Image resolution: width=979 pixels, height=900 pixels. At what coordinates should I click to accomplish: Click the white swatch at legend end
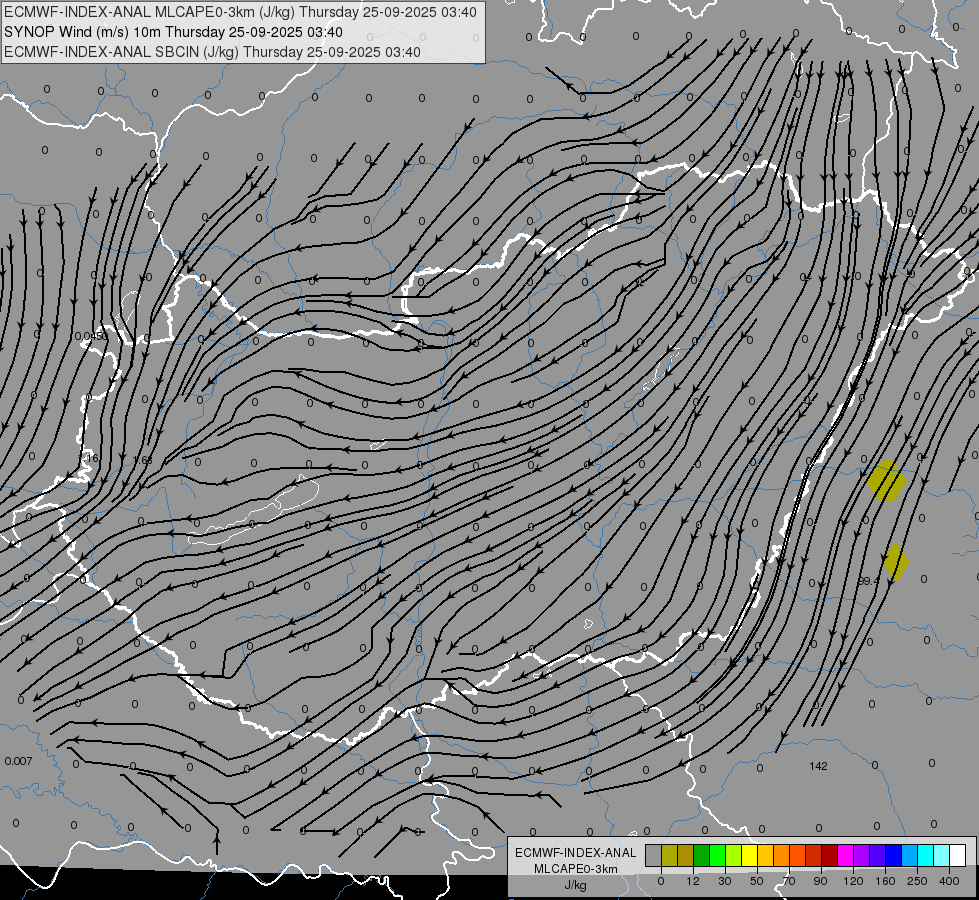point(957,855)
